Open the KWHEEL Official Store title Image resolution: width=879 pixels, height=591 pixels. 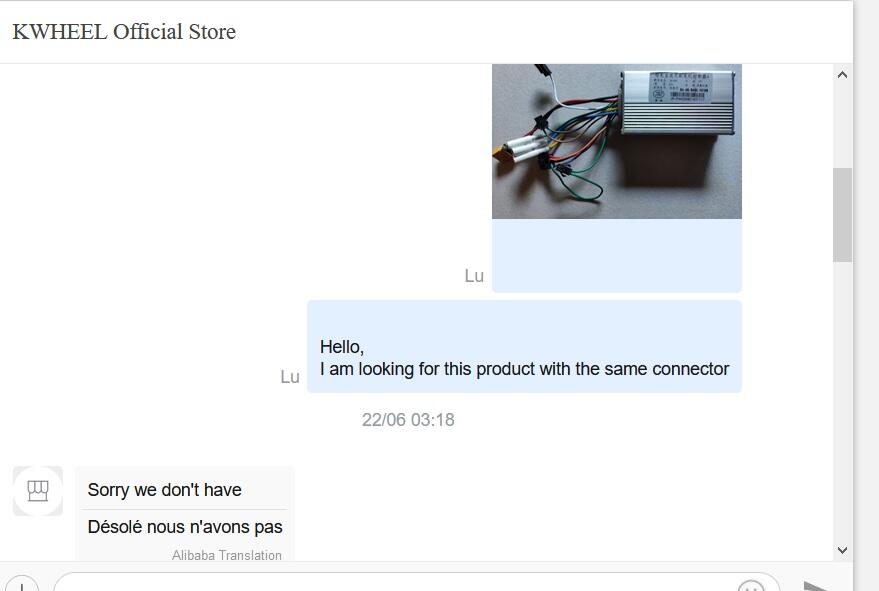124,32
